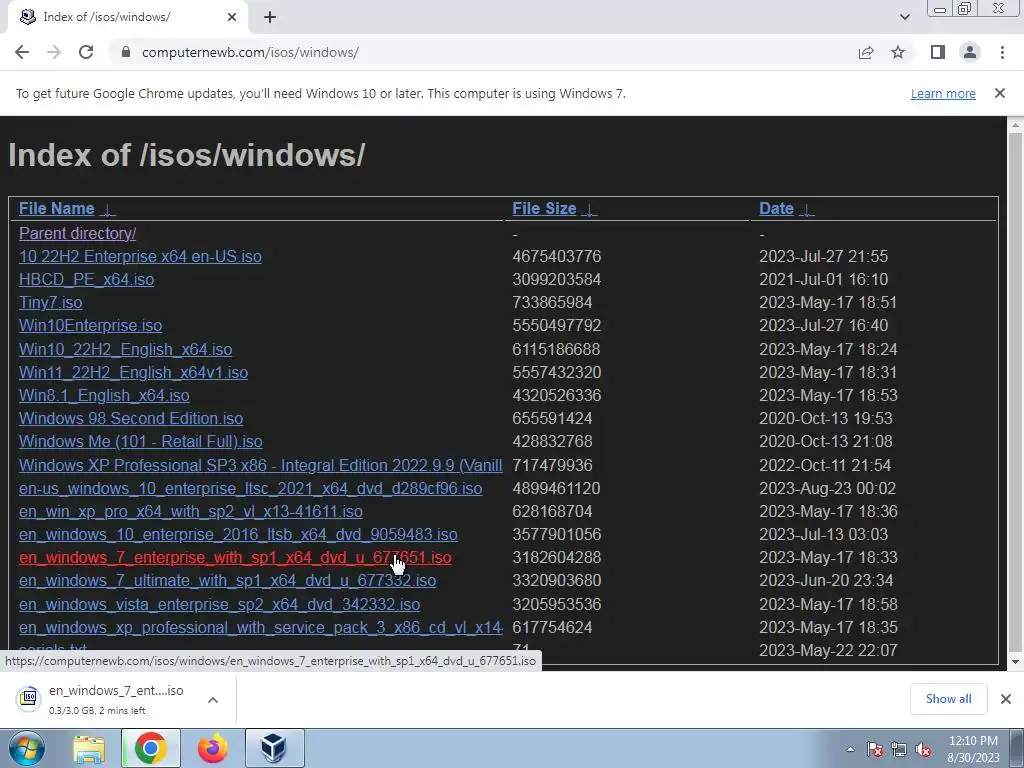Show hidden tray icons arrow
Viewport: 1024px width, 768px height.
coord(850,749)
